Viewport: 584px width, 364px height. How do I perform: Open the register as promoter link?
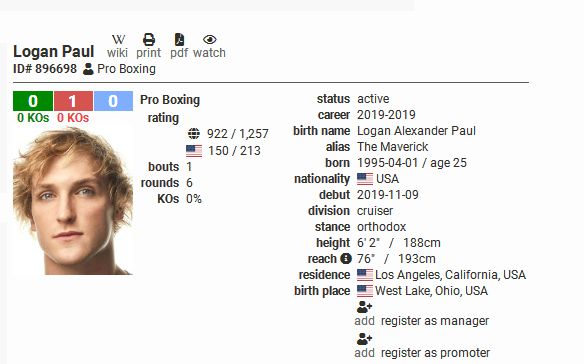435,353
